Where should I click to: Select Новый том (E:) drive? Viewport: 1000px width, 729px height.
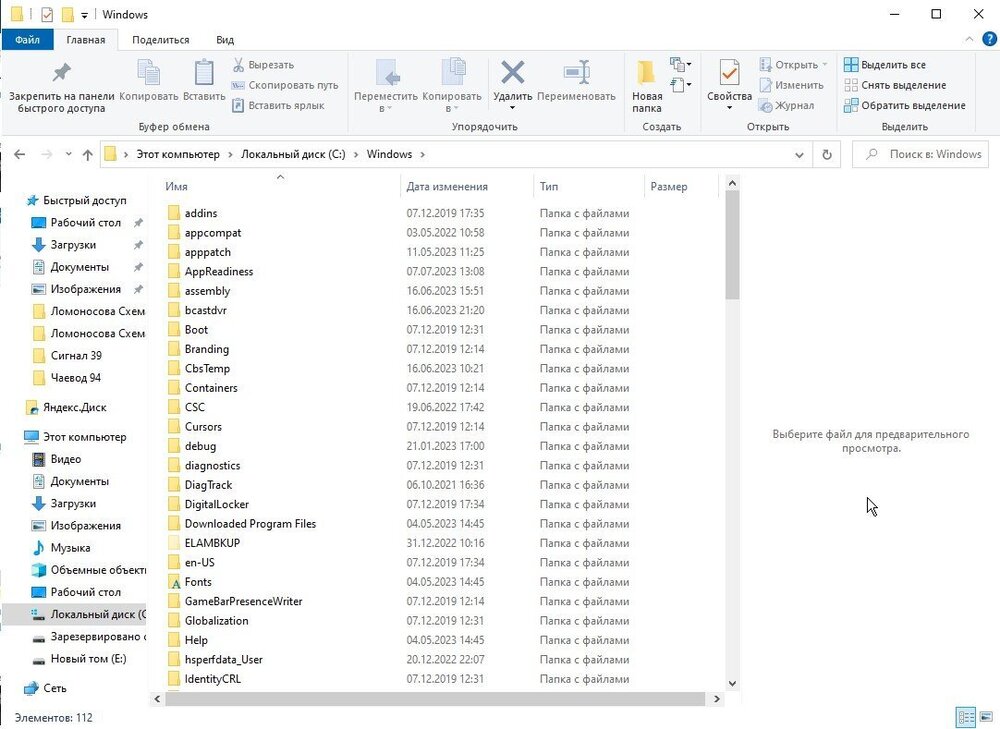[89, 659]
